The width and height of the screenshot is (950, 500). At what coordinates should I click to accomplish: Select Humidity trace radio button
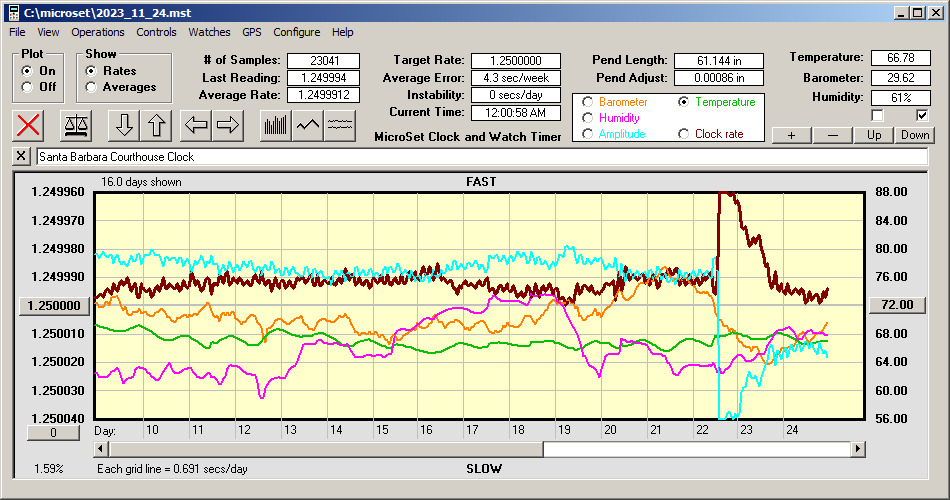tap(587, 118)
